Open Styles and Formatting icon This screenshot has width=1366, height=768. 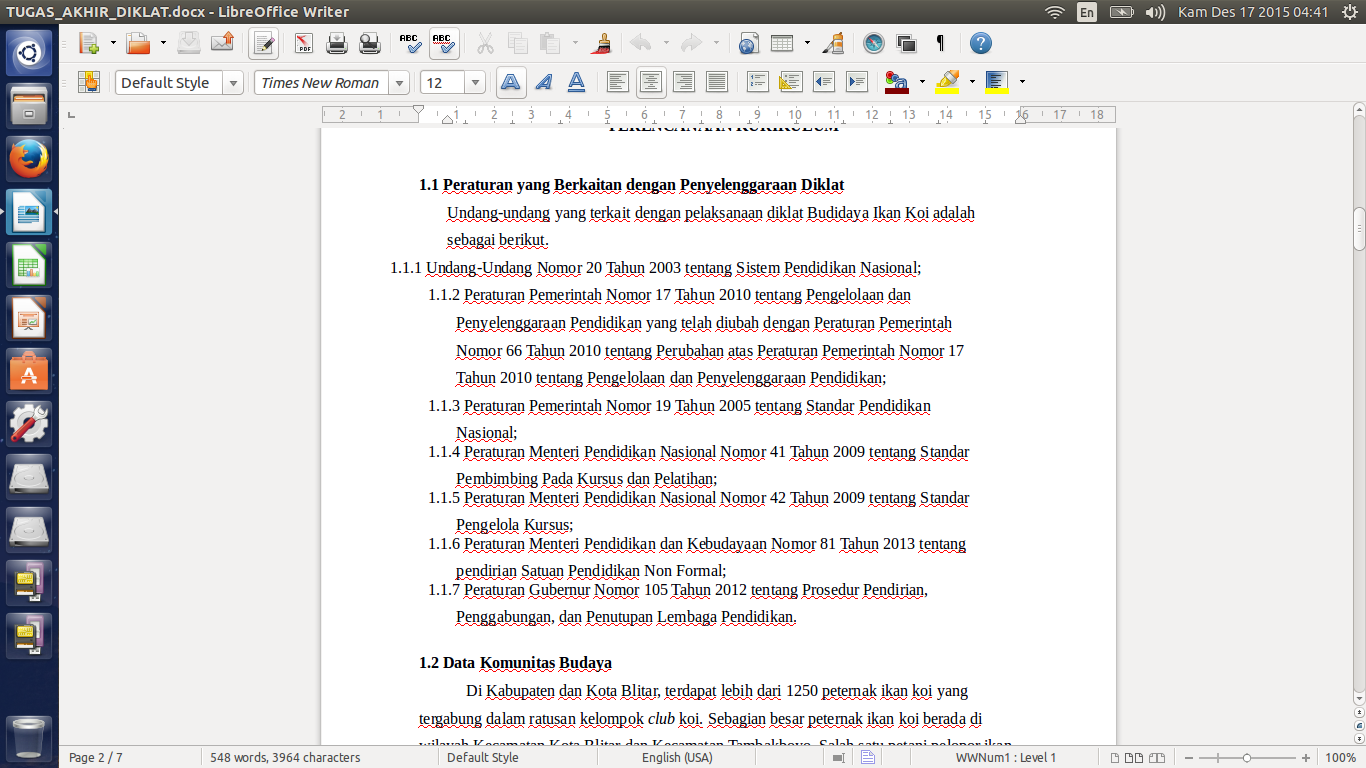[x=89, y=82]
